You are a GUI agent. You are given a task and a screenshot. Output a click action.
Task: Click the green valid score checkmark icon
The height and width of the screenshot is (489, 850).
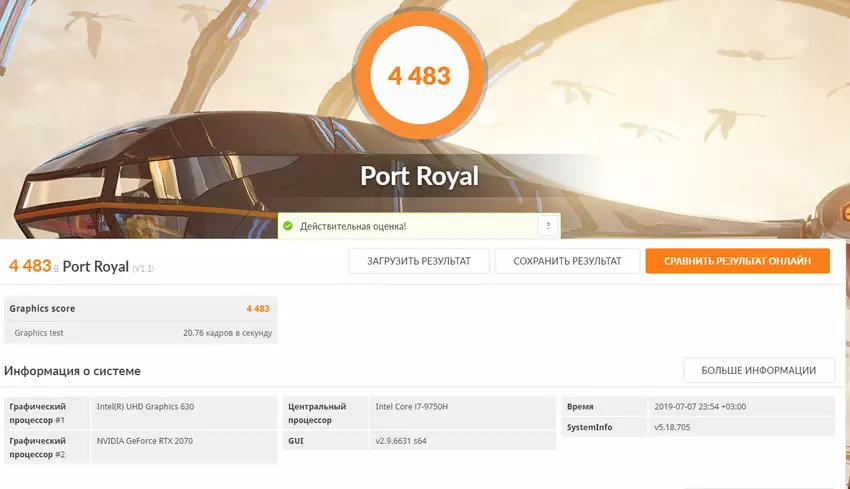pos(288,226)
